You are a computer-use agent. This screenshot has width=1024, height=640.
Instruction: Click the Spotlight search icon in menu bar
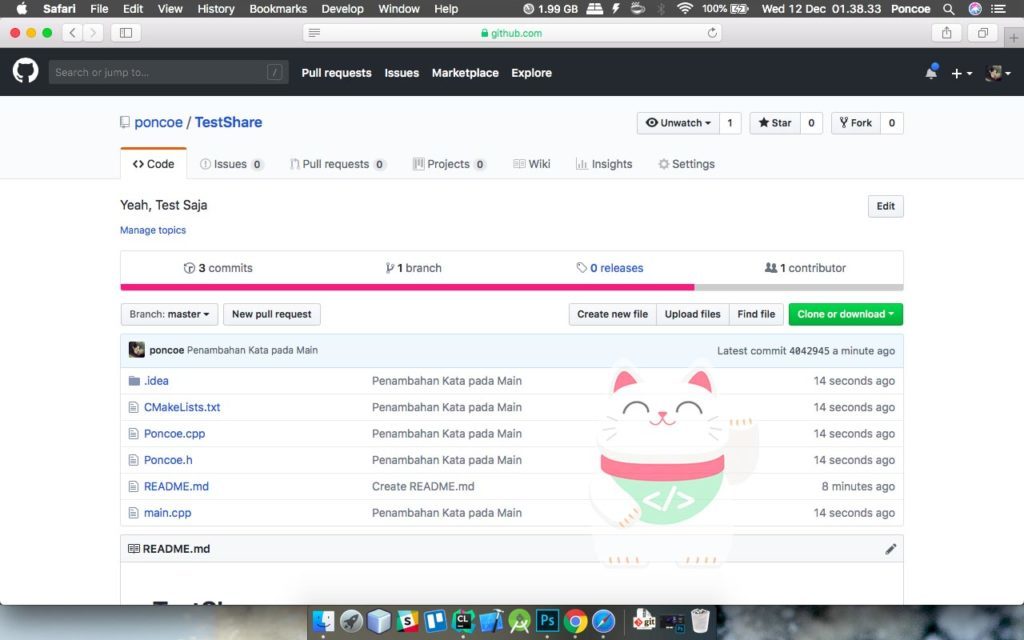(948, 9)
